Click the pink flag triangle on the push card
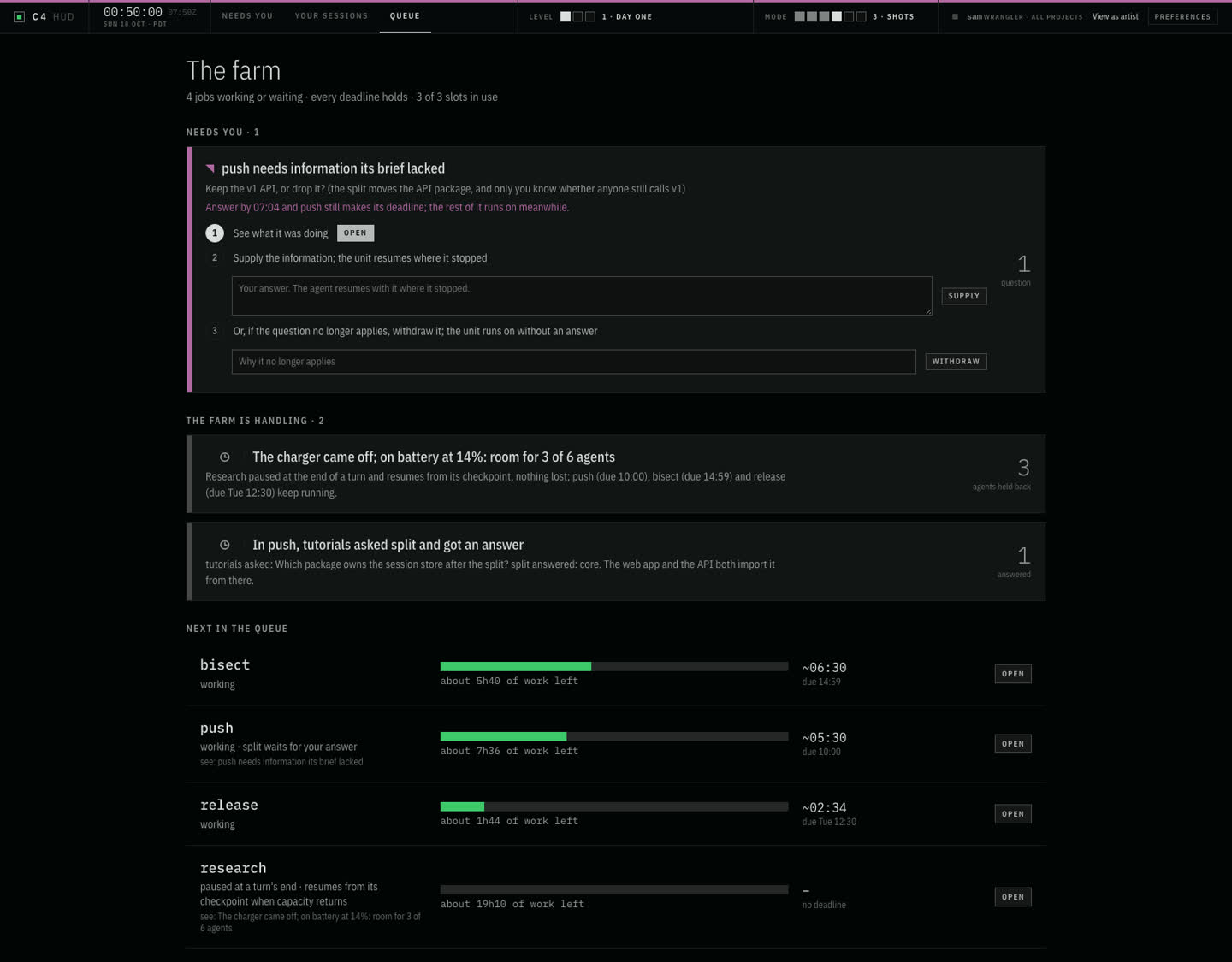The width and height of the screenshot is (1232, 962). coord(210,168)
